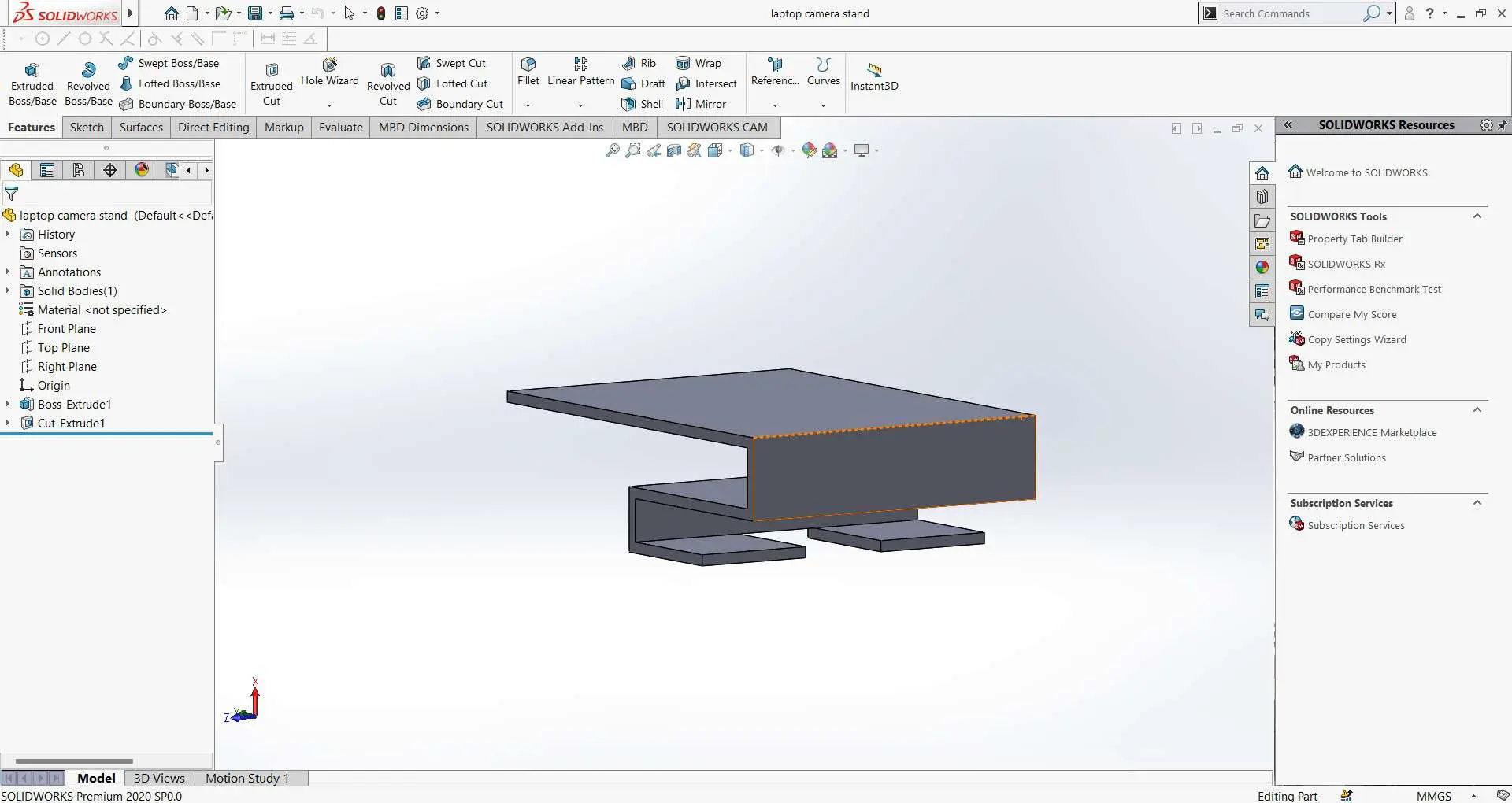Collapse the SOLIDWORKS Tools section

[1477, 216]
